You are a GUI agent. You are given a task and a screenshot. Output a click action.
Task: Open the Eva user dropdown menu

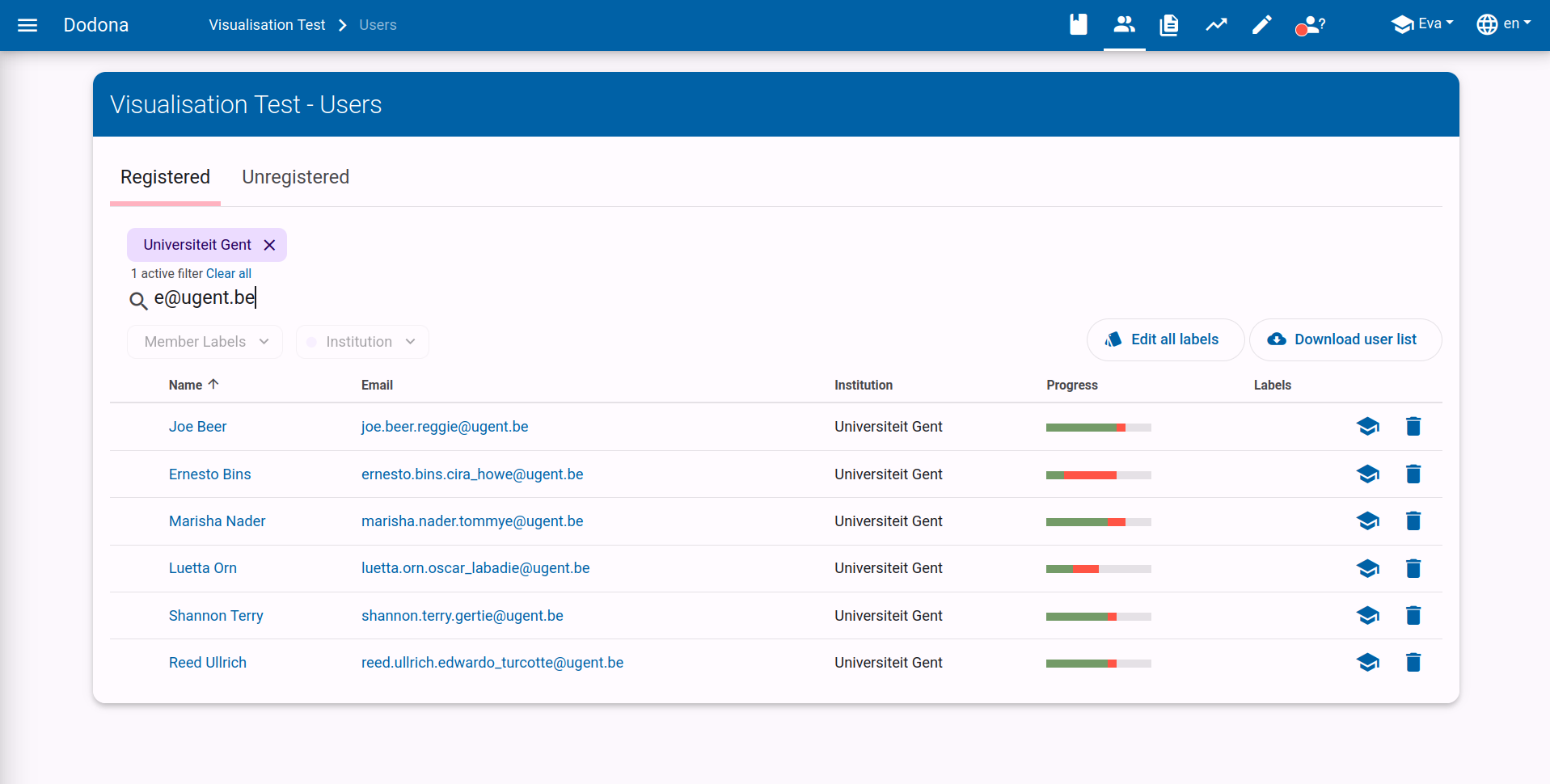1422,24
